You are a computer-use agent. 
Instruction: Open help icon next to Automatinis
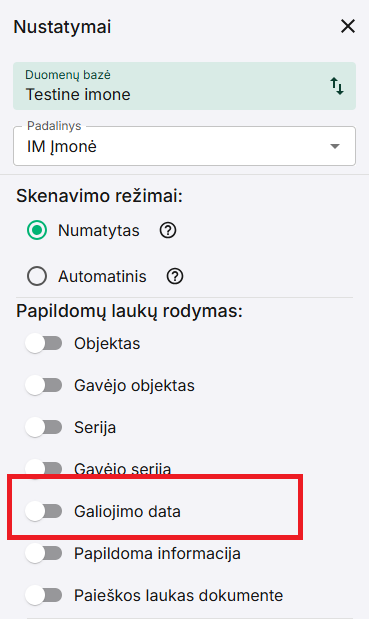pyautogui.click(x=175, y=276)
